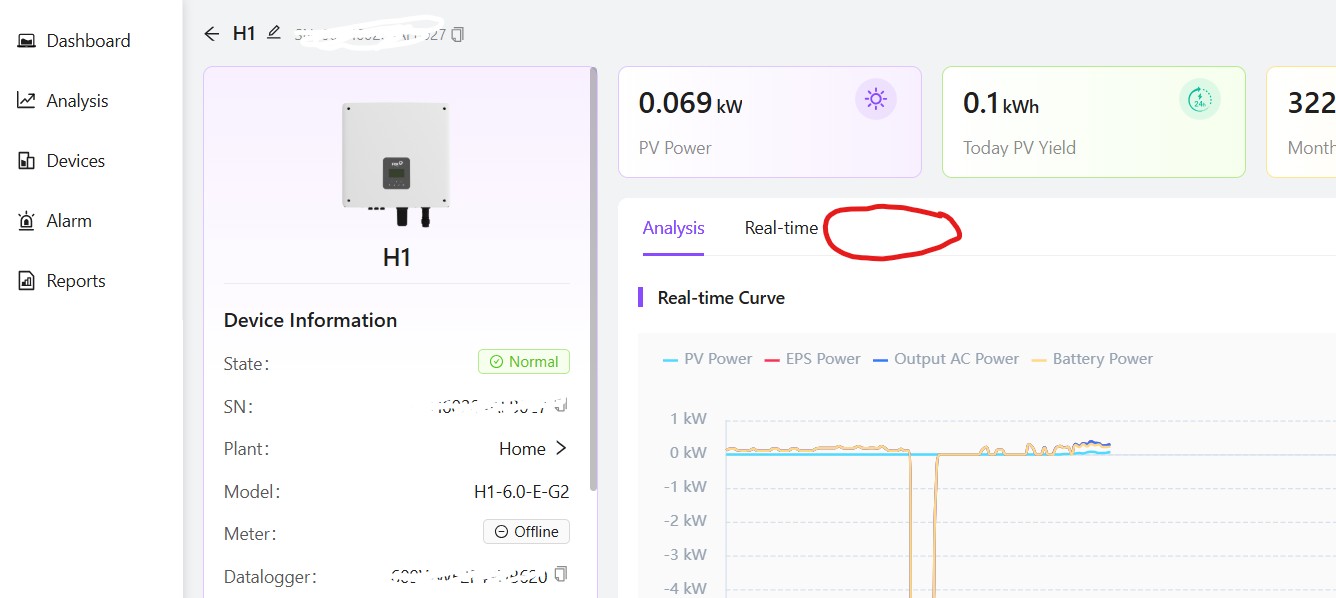Copy the Datalogger number

[561, 574]
